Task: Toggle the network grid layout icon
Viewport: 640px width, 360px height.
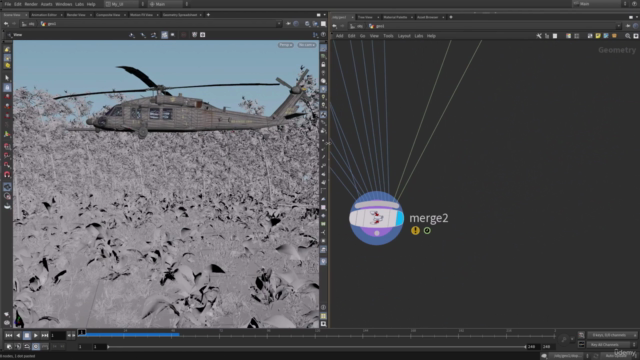Action: click(577, 36)
